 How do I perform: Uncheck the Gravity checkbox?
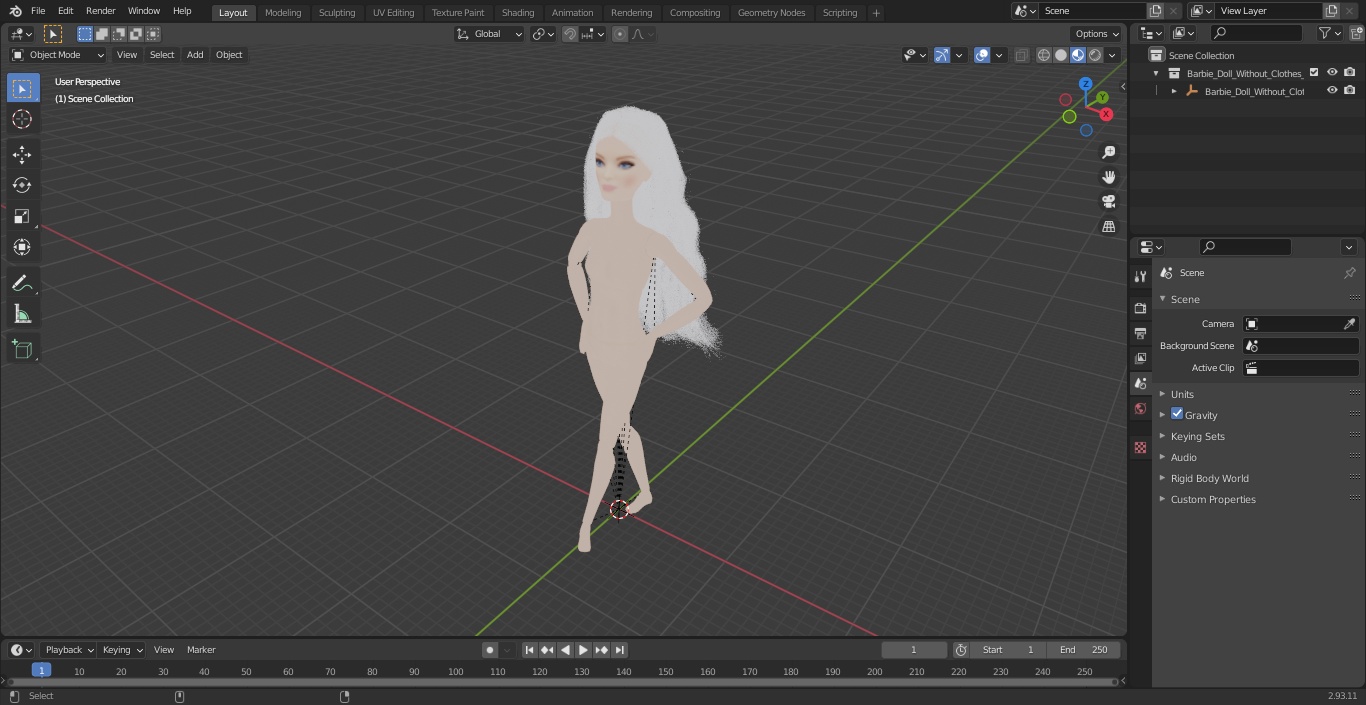1177,414
